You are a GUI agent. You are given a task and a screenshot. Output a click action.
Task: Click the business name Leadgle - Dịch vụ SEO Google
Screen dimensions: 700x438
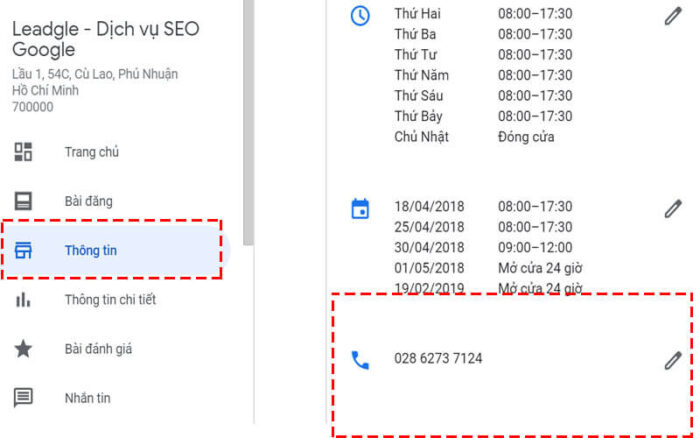coord(105,39)
